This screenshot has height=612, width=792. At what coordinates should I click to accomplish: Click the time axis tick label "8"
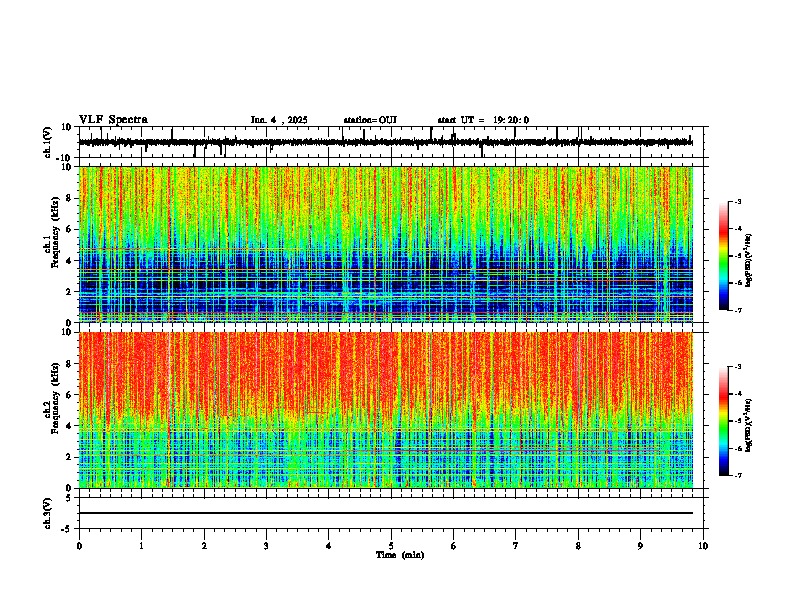click(578, 546)
